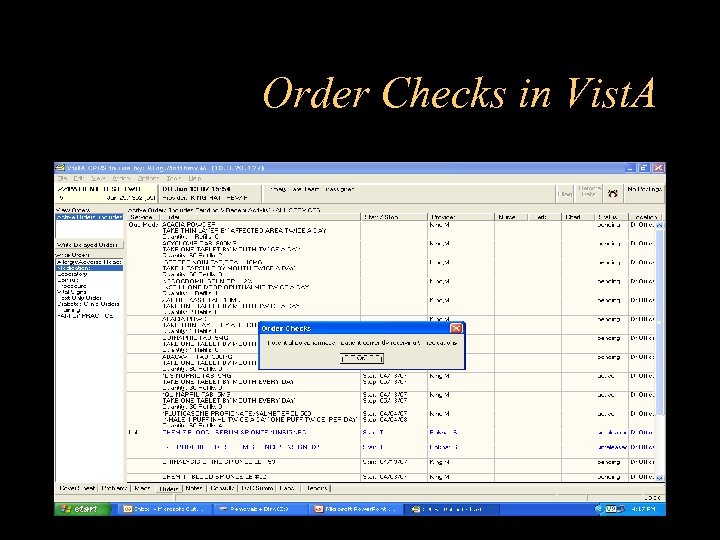The height and width of the screenshot is (540, 720).
Task: Open the Tools menu
Action: (x=174, y=178)
